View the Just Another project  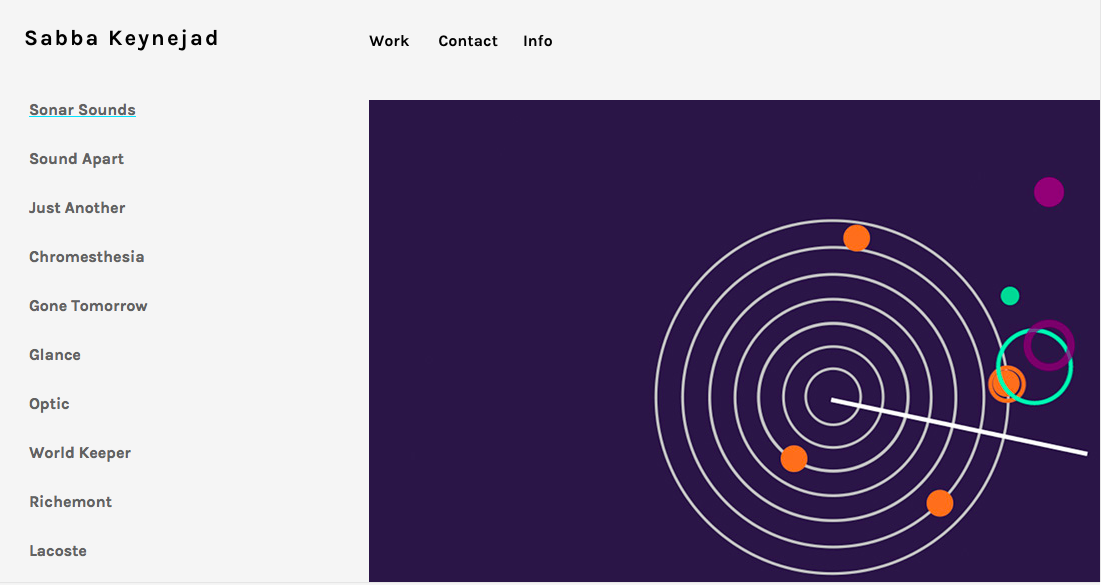[x=77, y=208]
